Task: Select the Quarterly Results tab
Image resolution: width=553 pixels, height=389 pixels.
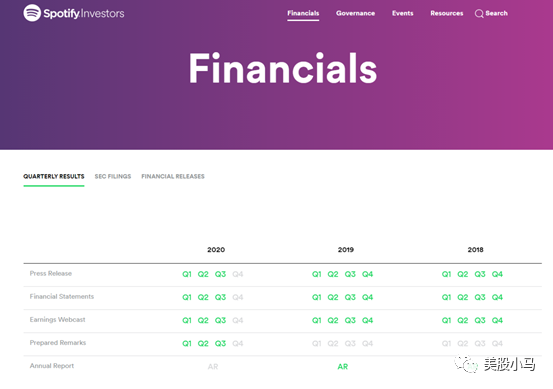Action: tap(54, 176)
